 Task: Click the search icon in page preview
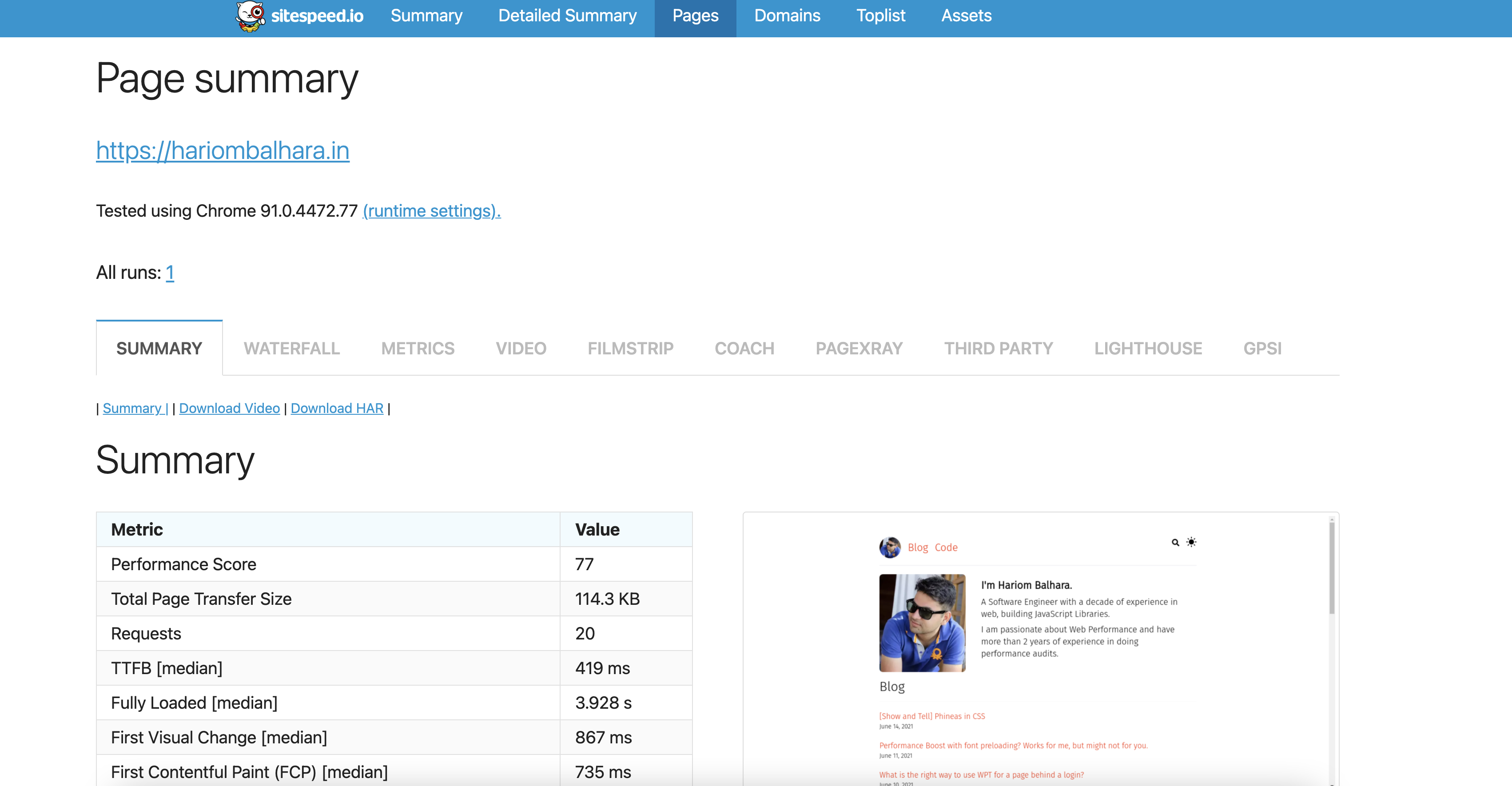(1175, 542)
